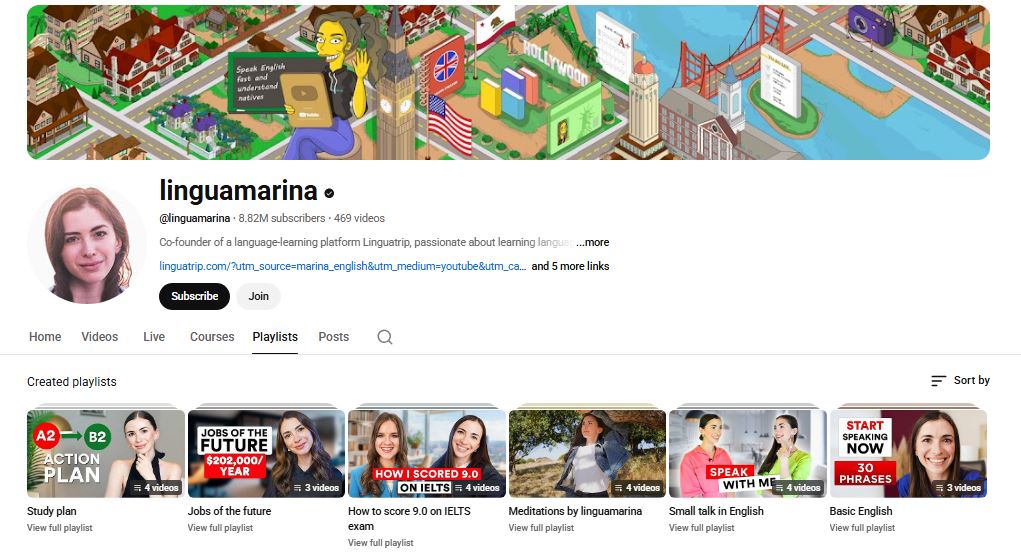The width and height of the screenshot is (1021, 554).
Task: Open the Posts tab
Action: tap(334, 337)
